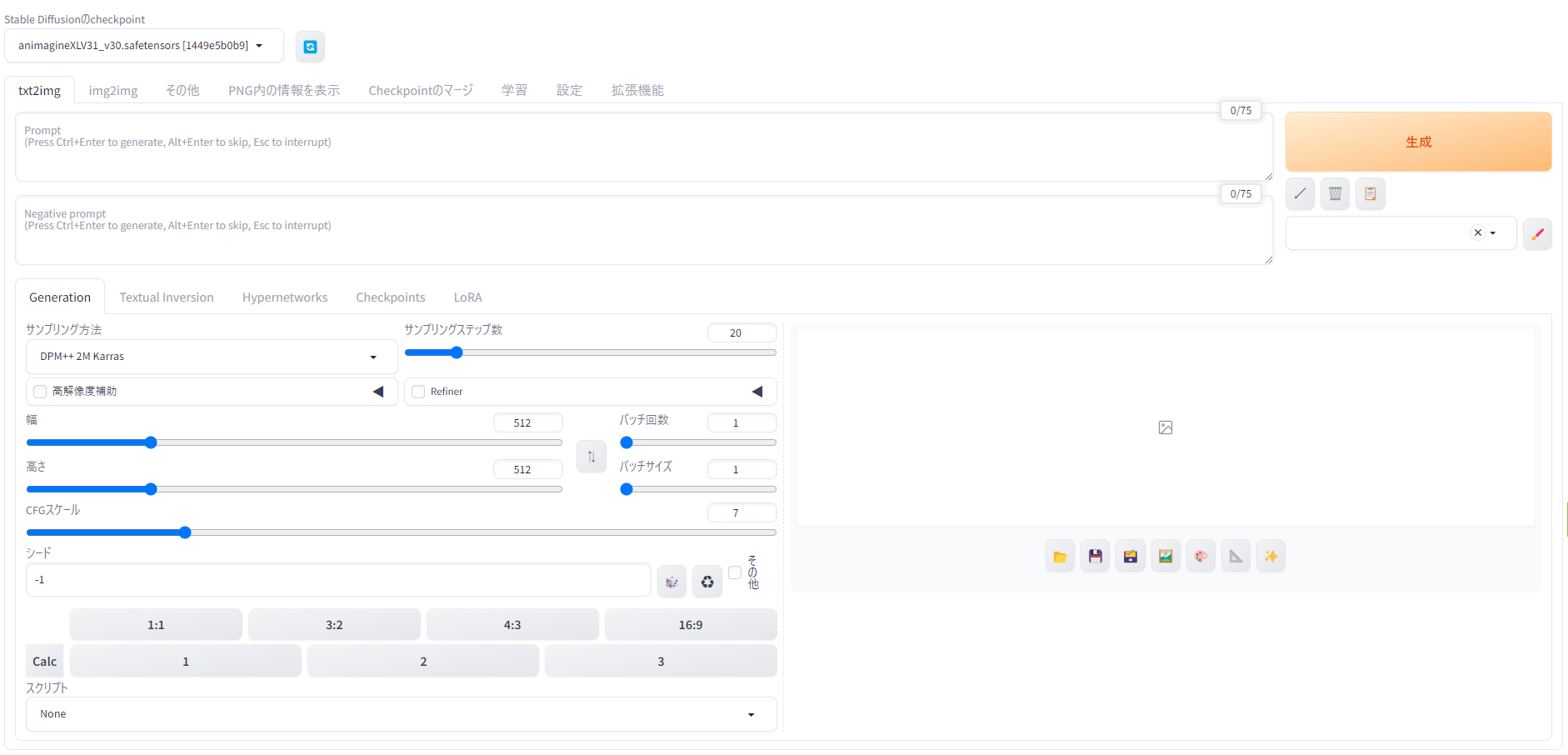This screenshot has height=755, width=1568.
Task: Open the style editor paintbrush icon
Action: [1537, 233]
